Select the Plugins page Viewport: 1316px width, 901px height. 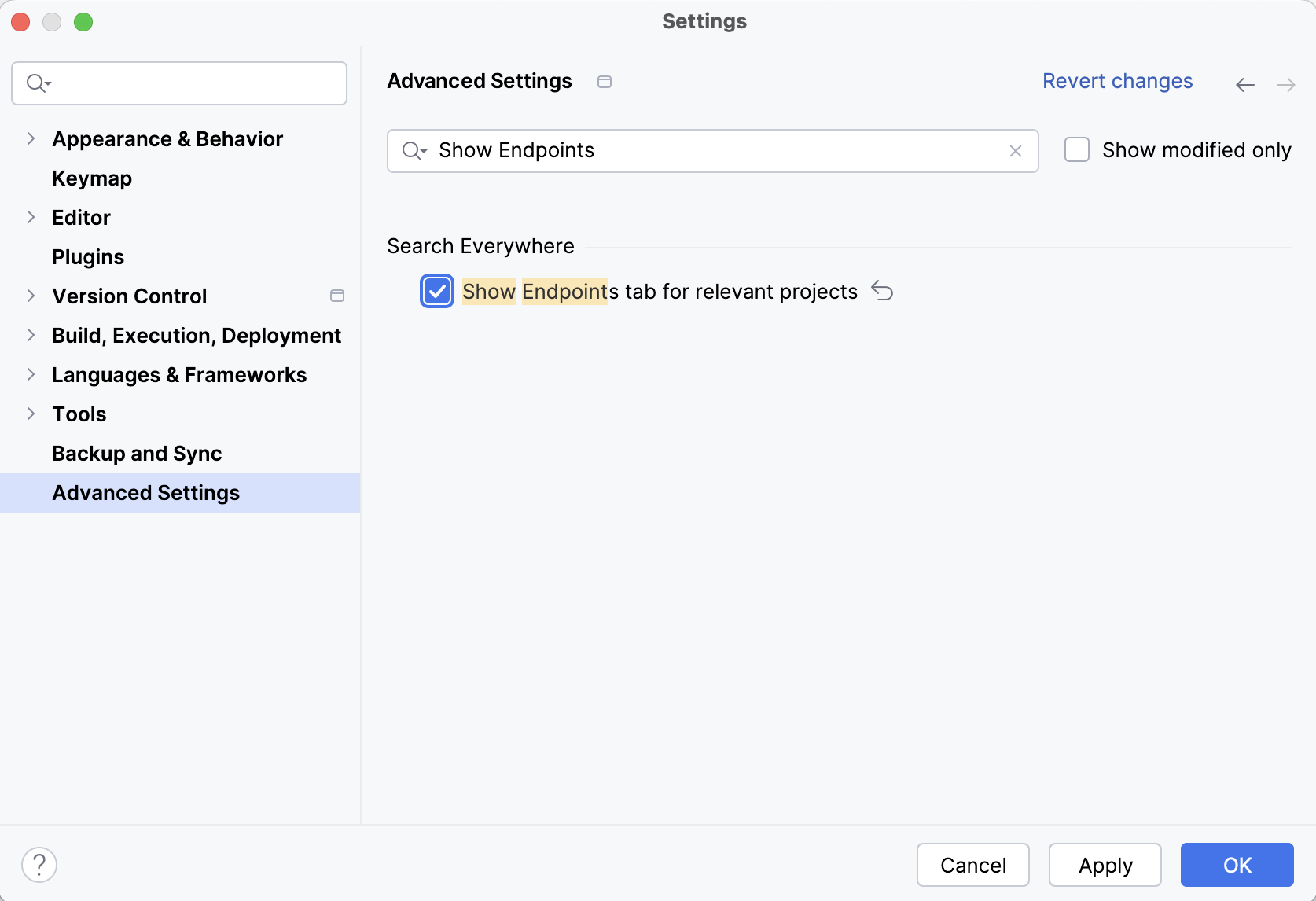coord(87,256)
